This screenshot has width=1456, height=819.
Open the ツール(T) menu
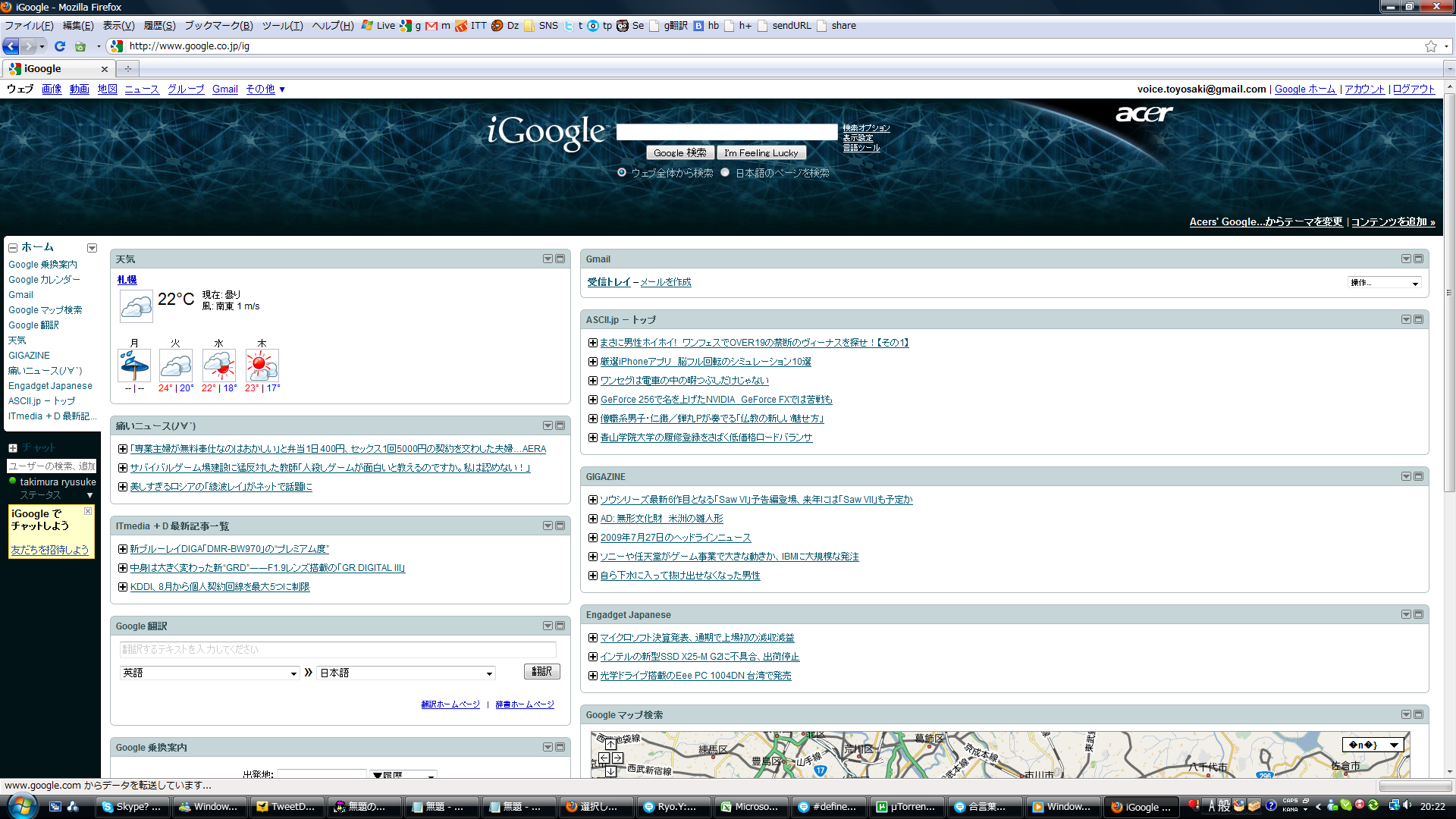282,25
